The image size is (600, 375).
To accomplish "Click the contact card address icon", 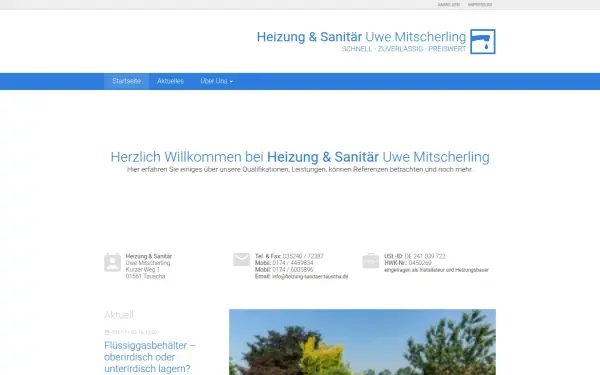I will coord(112,262).
